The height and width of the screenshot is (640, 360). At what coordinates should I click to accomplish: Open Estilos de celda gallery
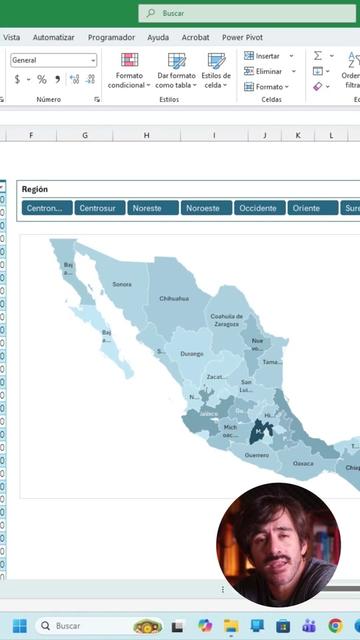[216, 71]
